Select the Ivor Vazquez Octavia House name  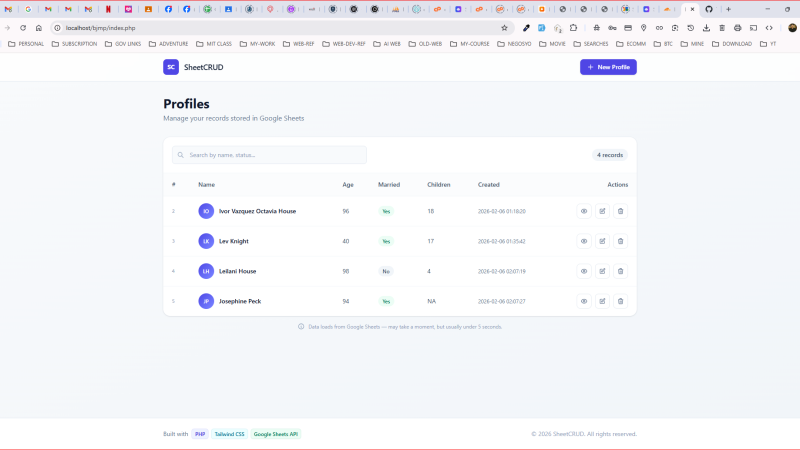pos(257,211)
